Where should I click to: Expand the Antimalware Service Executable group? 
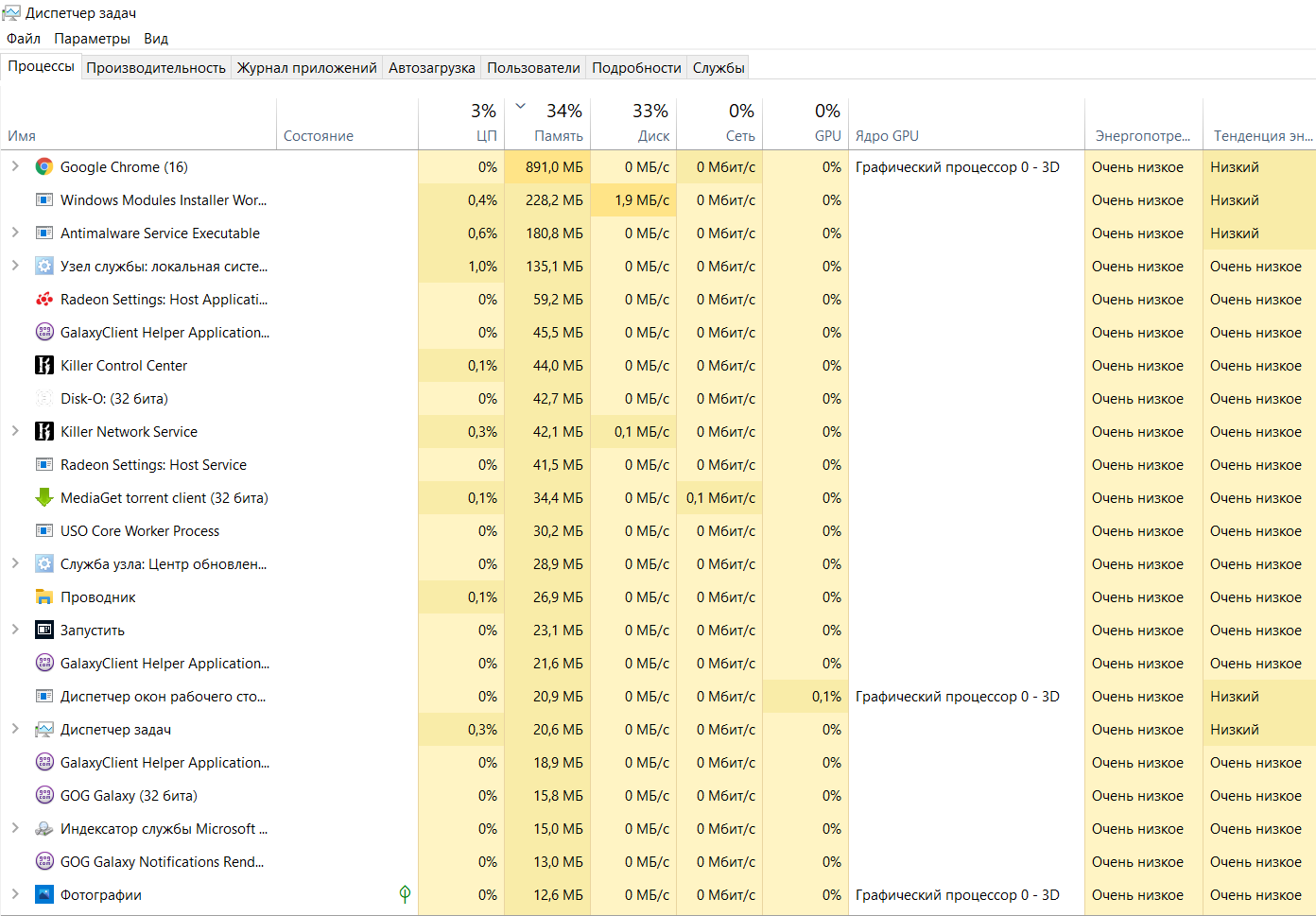pos(15,233)
